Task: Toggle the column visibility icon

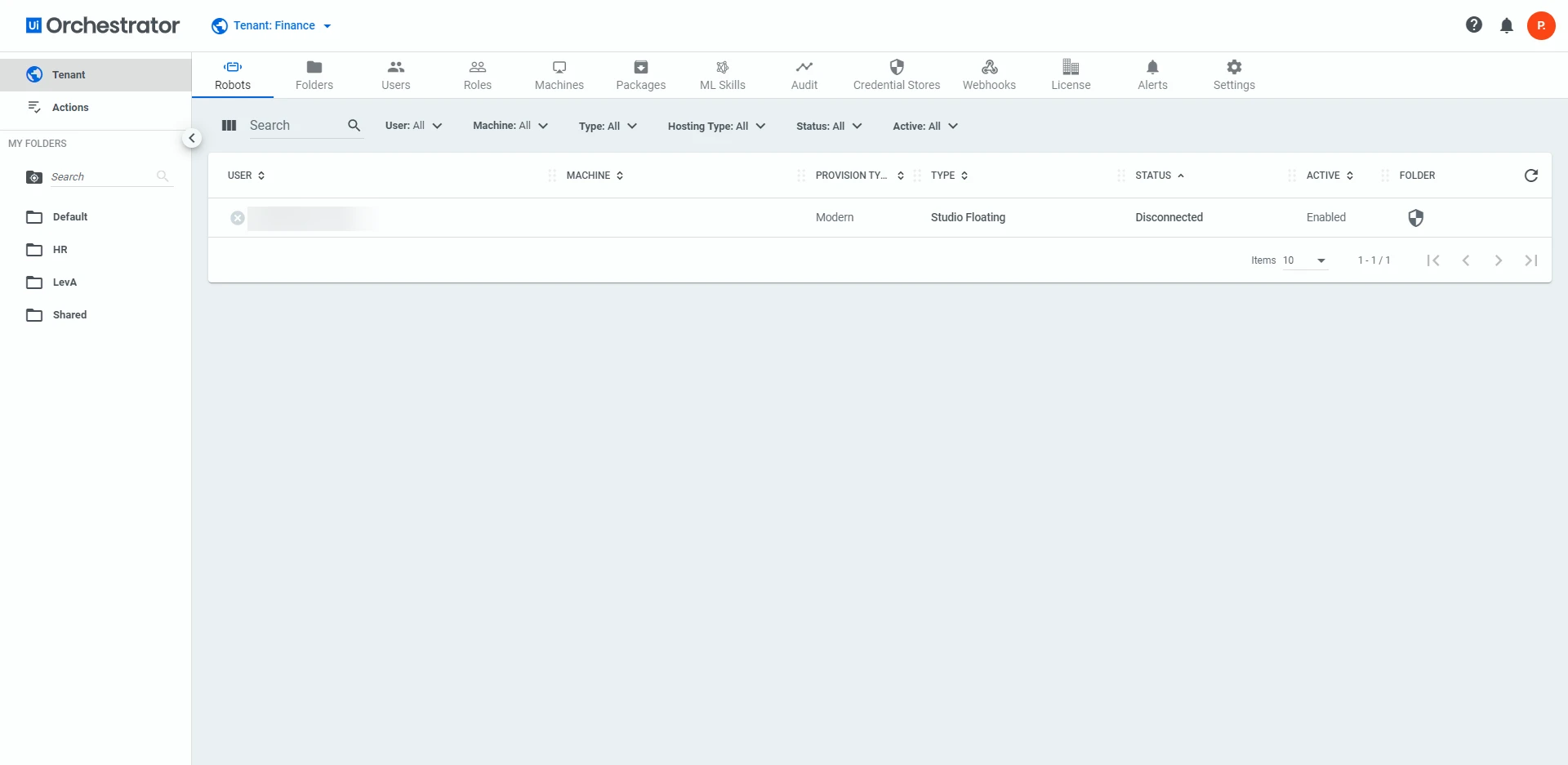Action: [x=229, y=126]
